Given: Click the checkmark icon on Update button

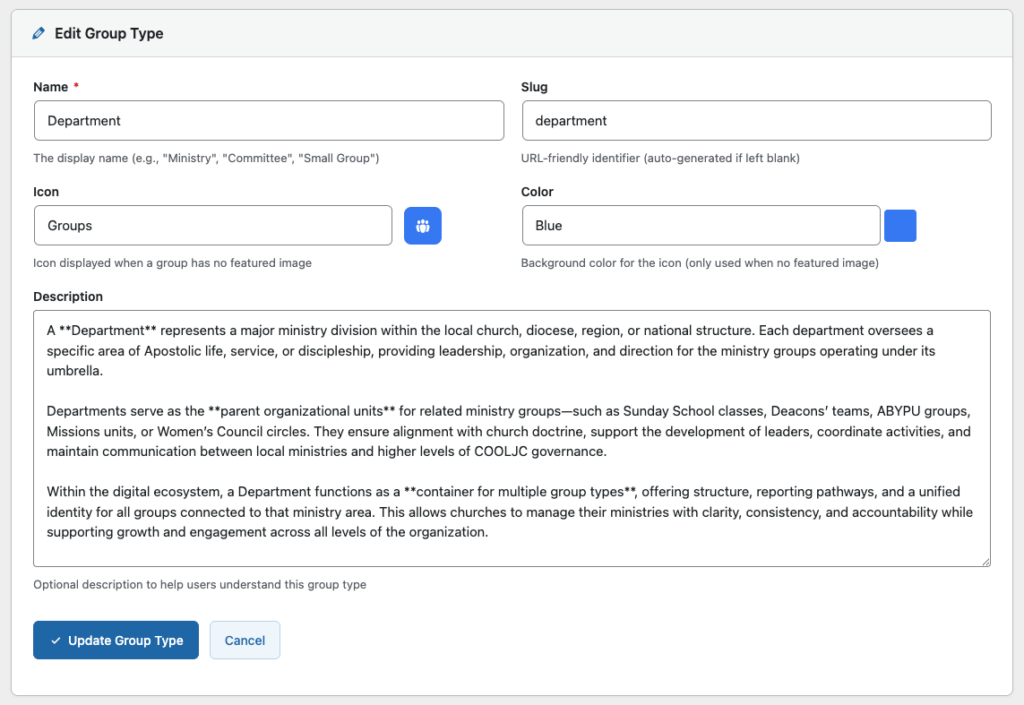Looking at the screenshot, I should click(x=56, y=641).
